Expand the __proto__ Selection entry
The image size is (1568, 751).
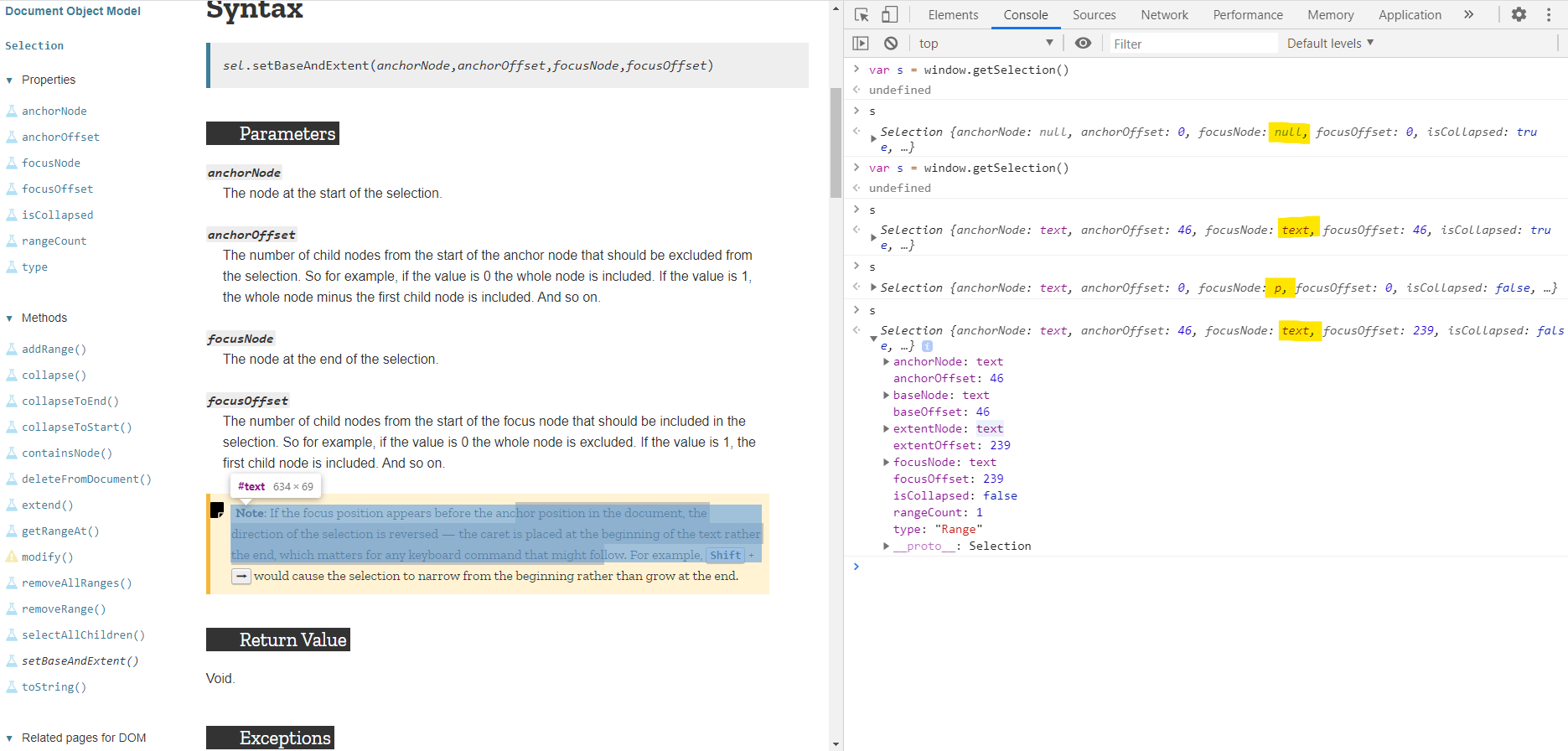[887, 546]
